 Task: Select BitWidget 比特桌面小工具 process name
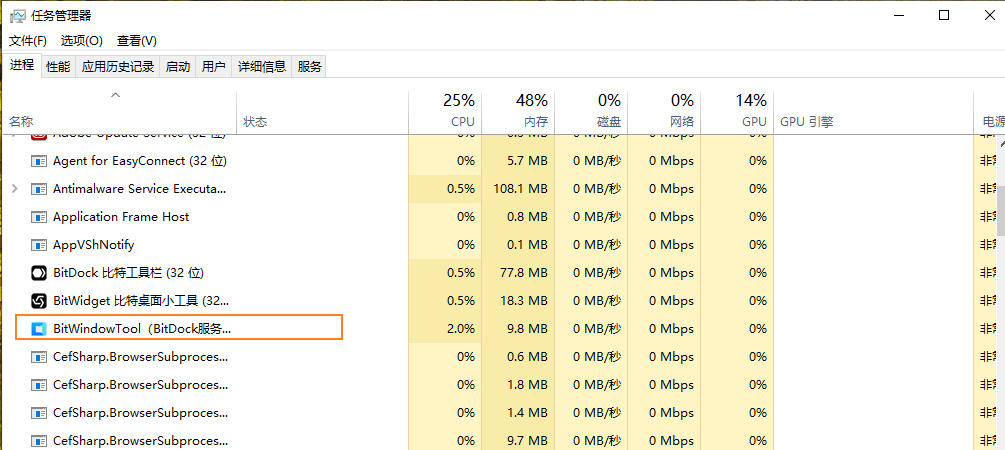click(140, 301)
